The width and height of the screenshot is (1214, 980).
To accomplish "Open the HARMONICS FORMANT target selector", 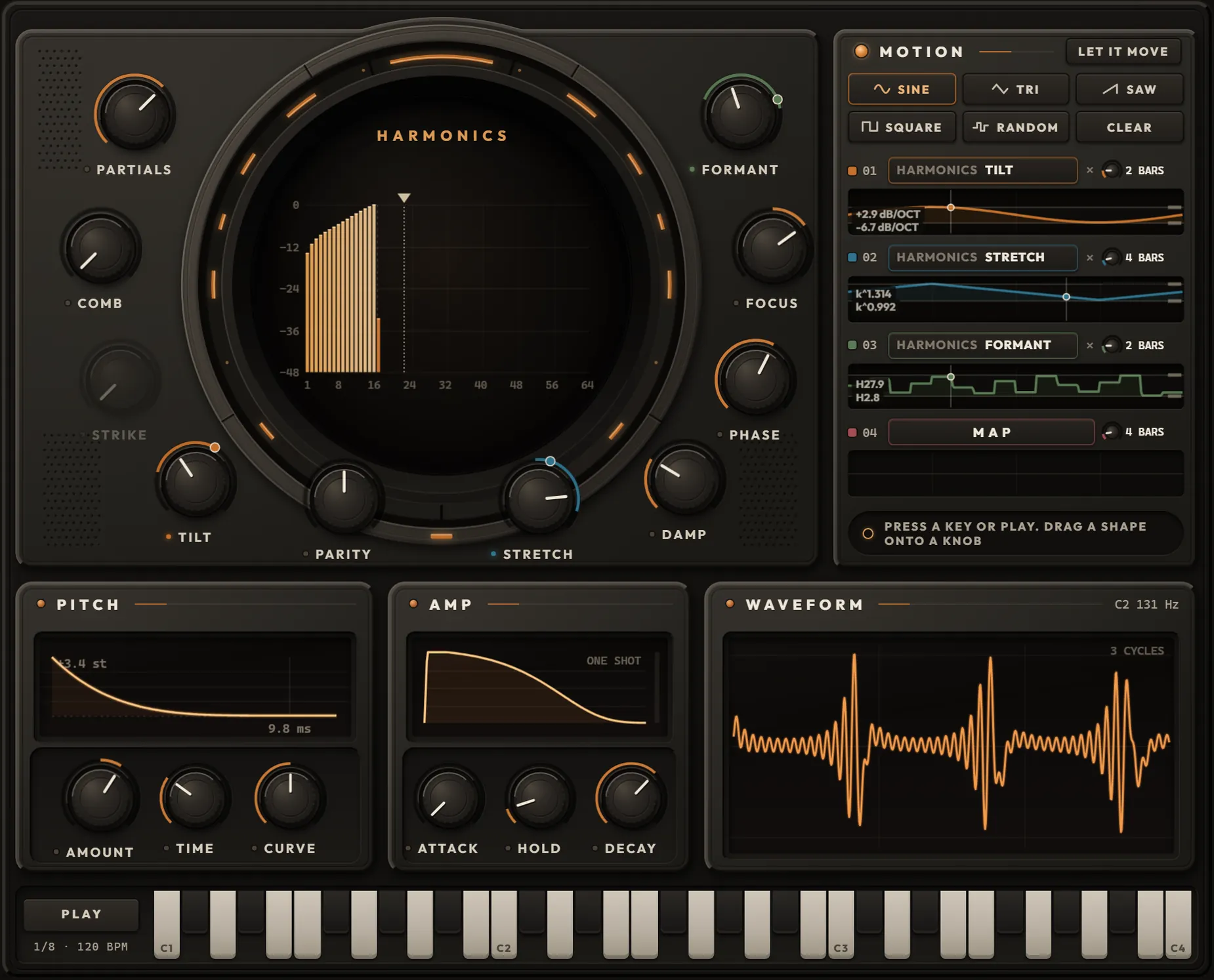I will 982,345.
